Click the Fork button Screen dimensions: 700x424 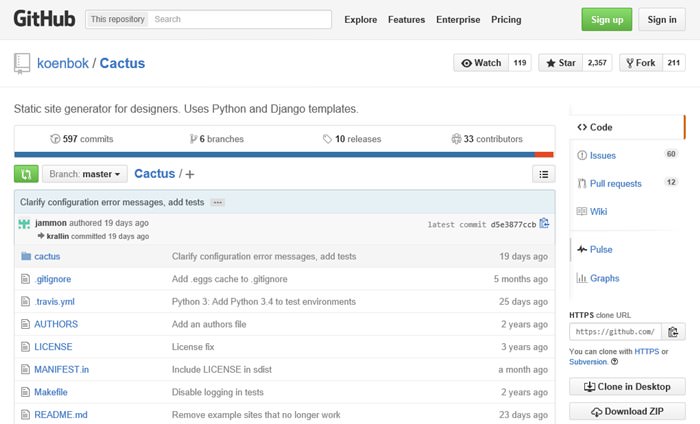tap(641, 63)
